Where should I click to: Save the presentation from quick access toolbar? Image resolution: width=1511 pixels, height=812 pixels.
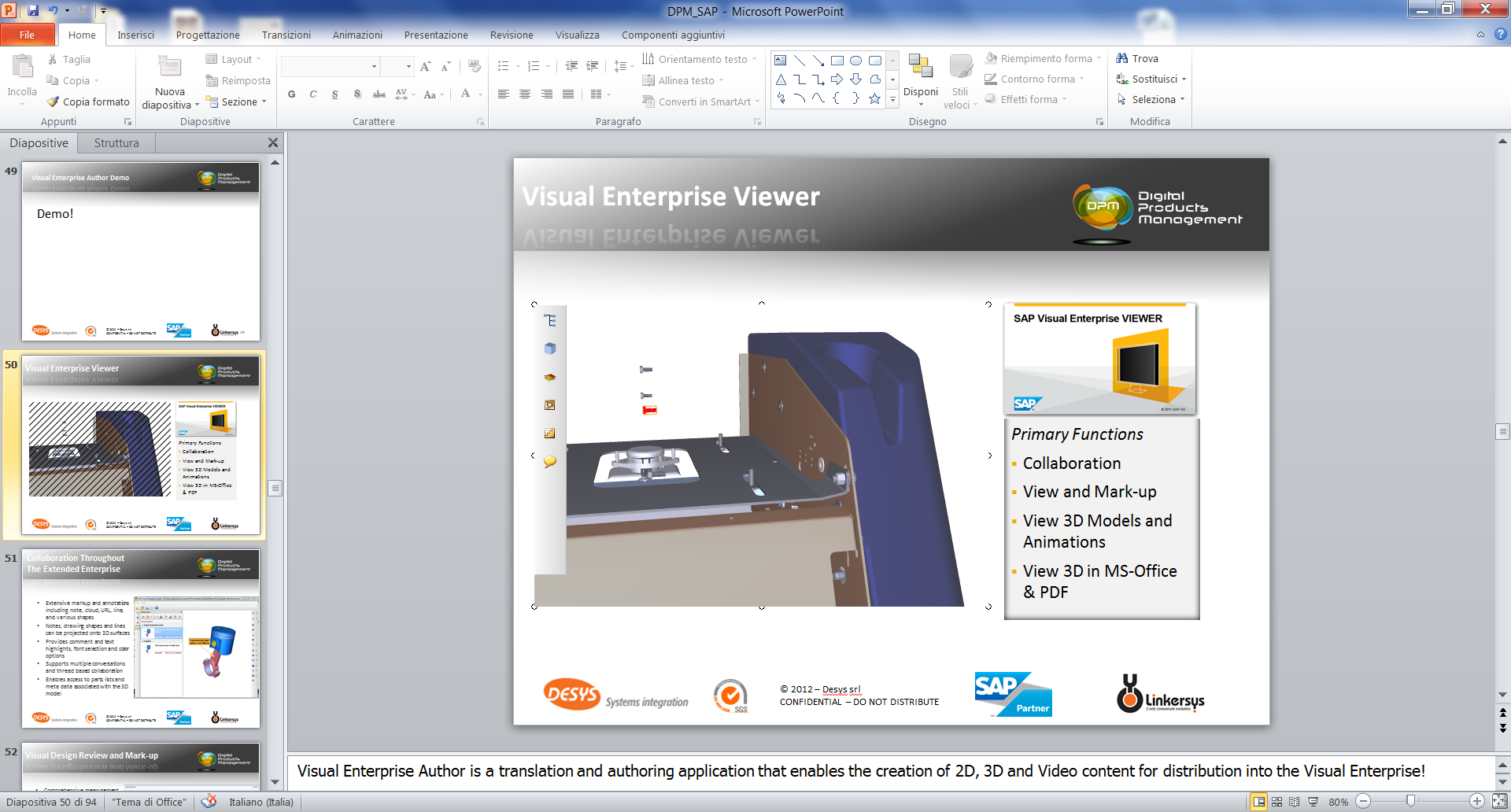[33, 10]
